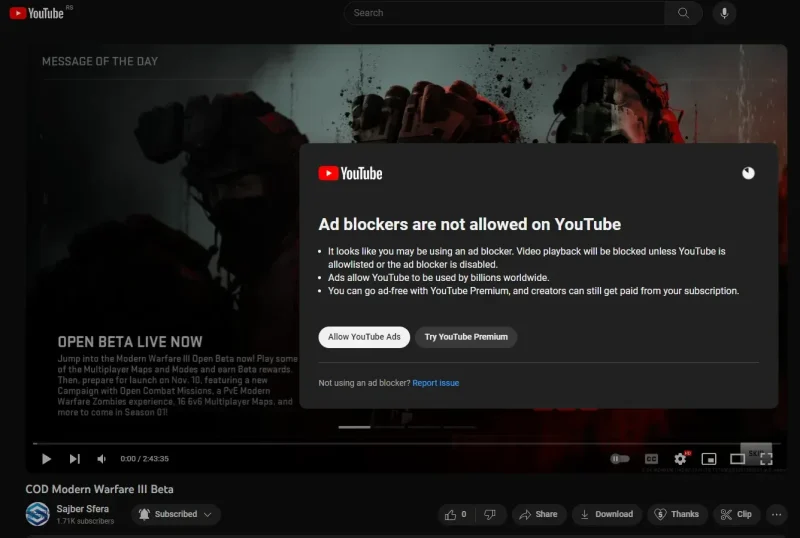Download the video
Image resolution: width=800 pixels, height=538 pixels.
pos(607,515)
